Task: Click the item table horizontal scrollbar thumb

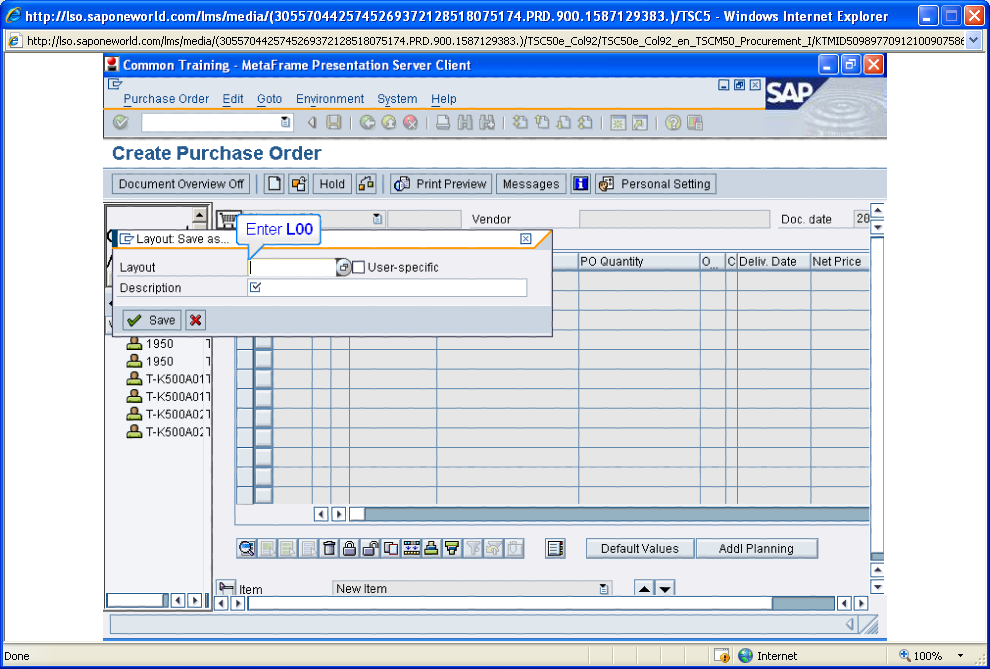Action: coord(357,514)
